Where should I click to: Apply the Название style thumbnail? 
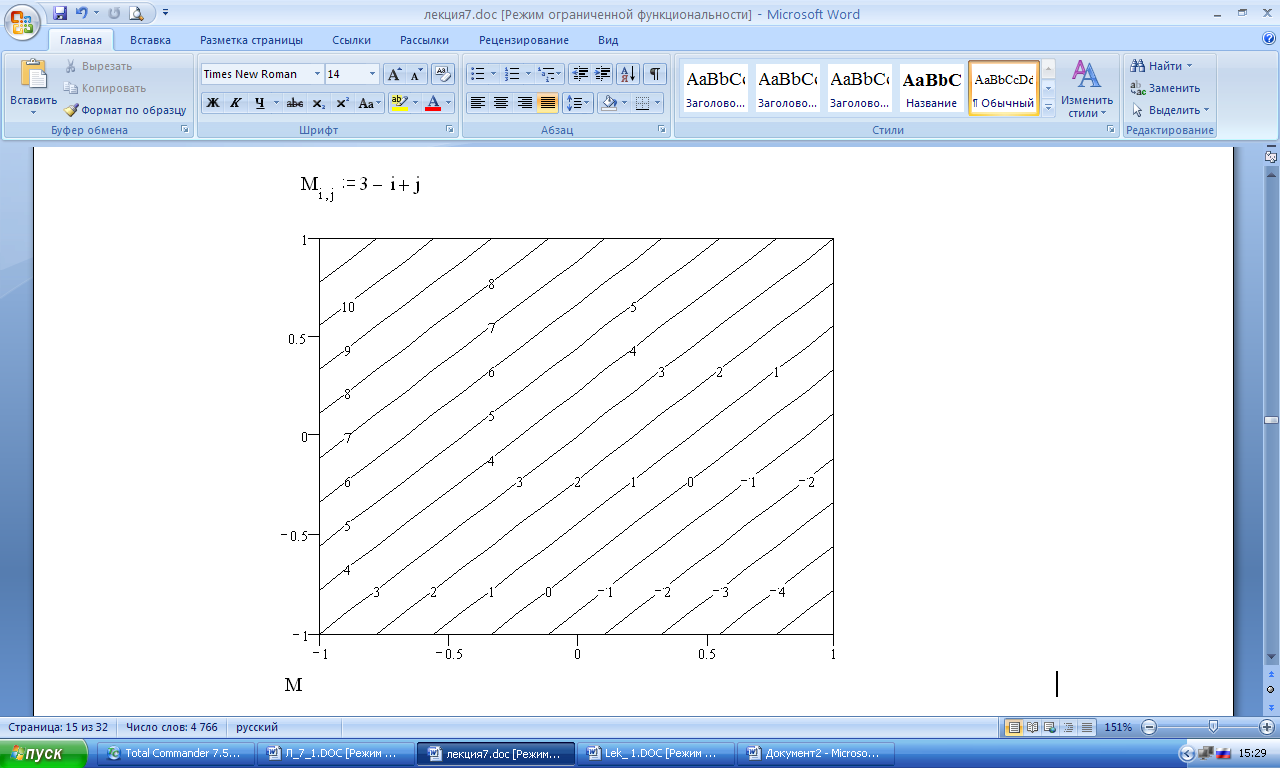932,88
